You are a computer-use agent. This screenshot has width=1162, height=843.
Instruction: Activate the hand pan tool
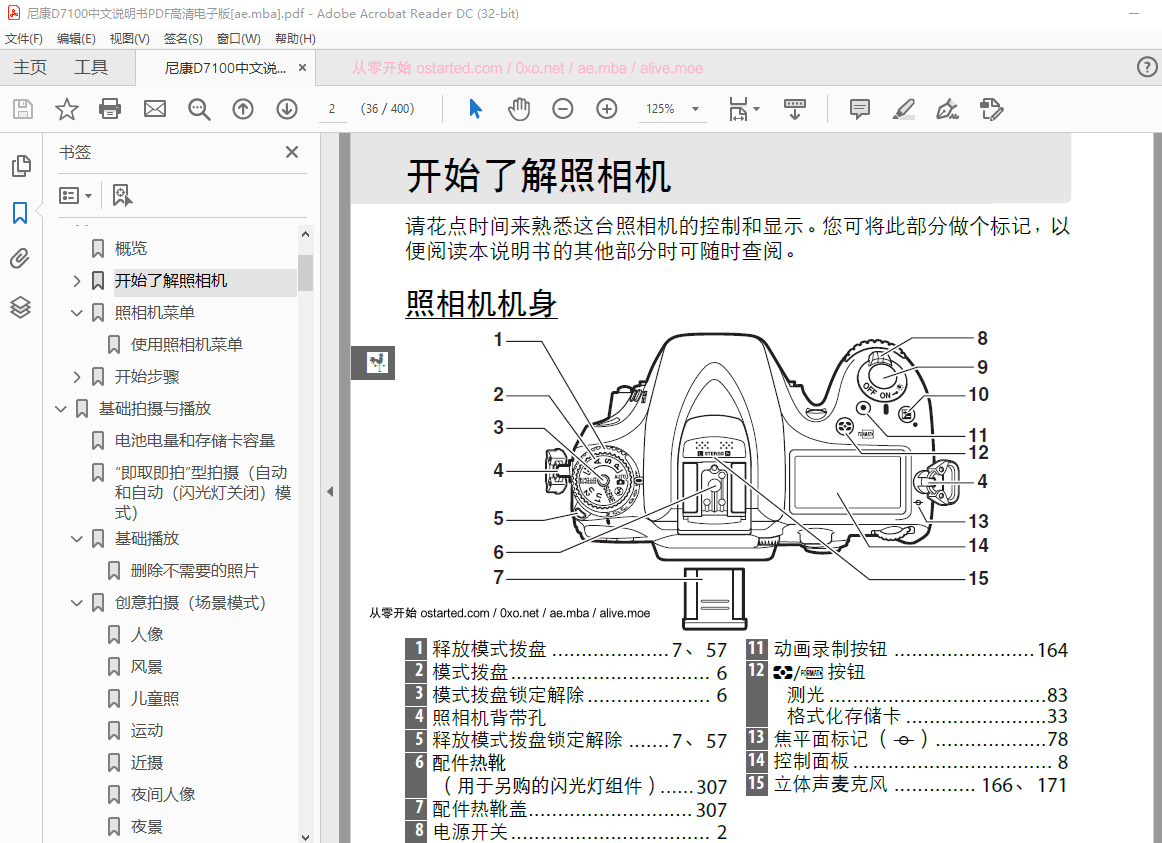(519, 110)
